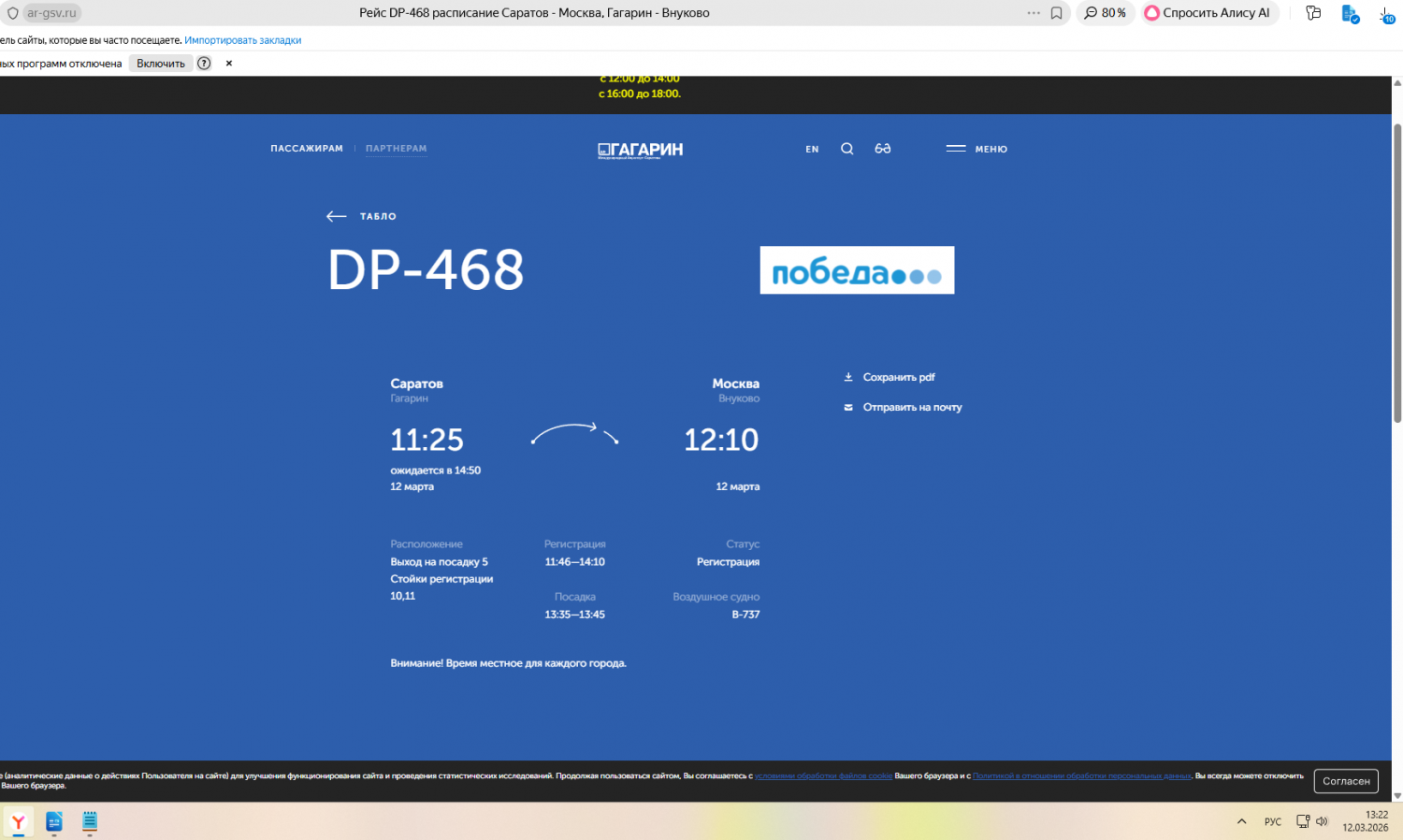Toggle the РУС keyboard language indicator
The width and height of the screenshot is (1403, 840).
[1272, 821]
